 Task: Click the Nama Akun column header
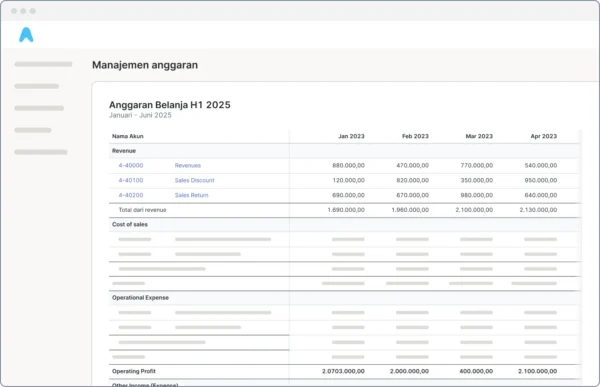[x=127, y=136]
